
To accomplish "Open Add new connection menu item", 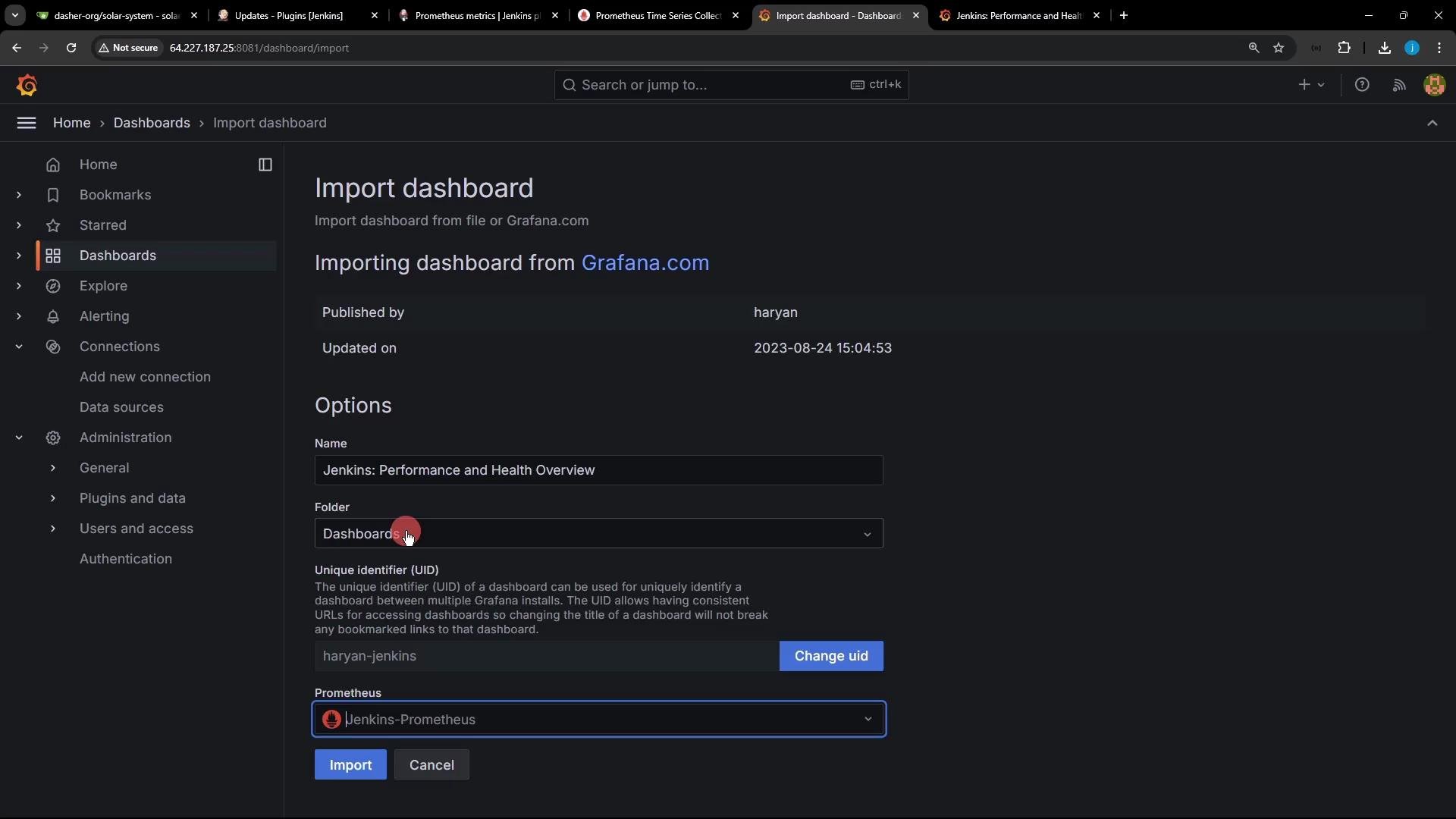I will click(145, 377).
